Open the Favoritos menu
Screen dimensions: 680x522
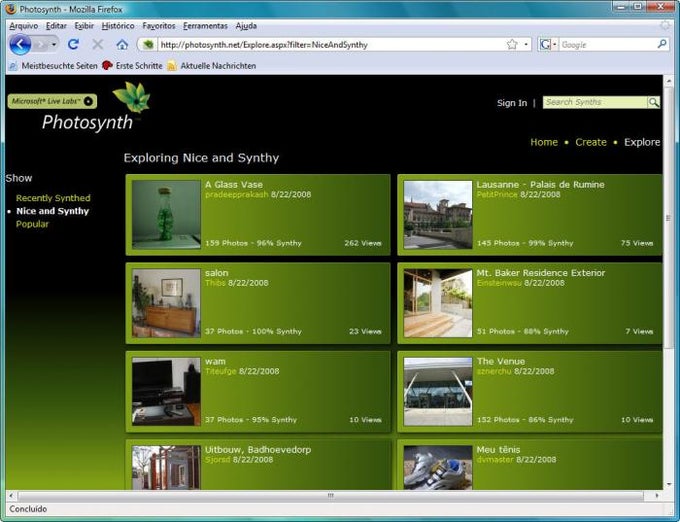click(x=159, y=26)
